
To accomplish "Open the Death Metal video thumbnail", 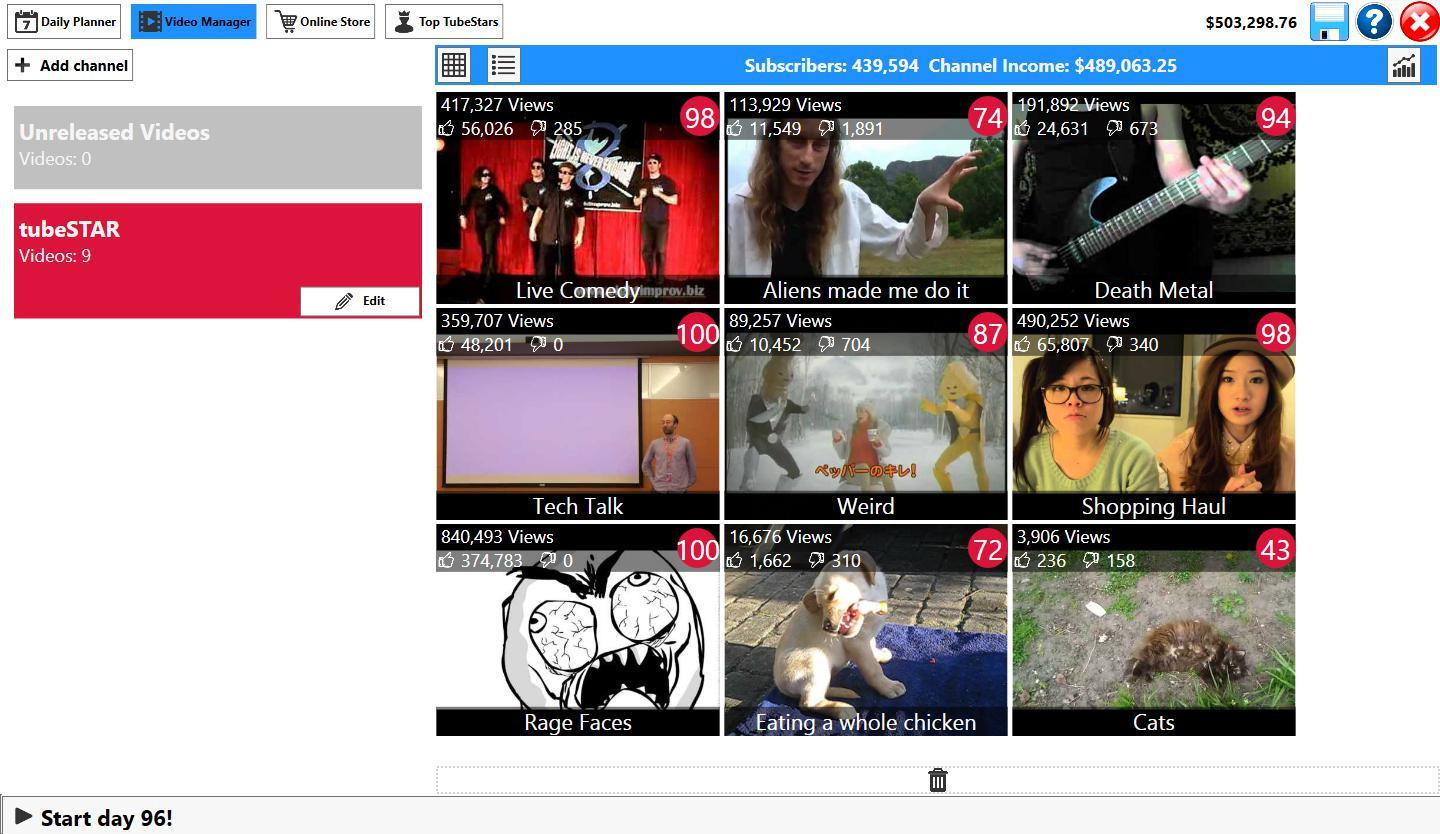I will tap(1154, 198).
